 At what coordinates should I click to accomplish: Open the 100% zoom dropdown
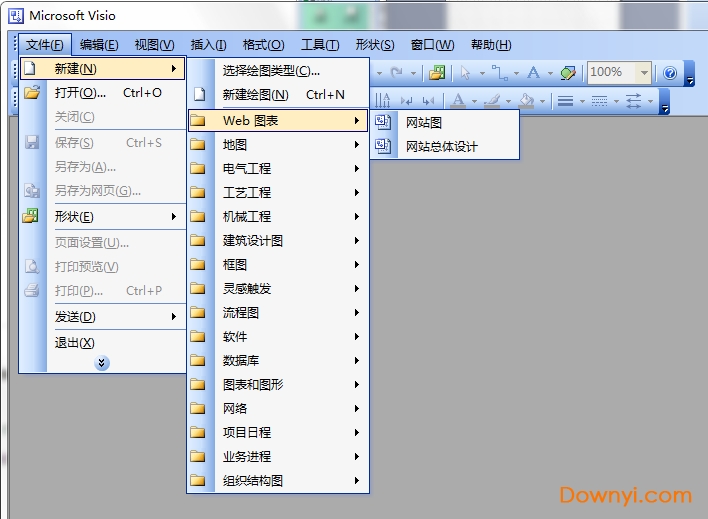(x=644, y=72)
